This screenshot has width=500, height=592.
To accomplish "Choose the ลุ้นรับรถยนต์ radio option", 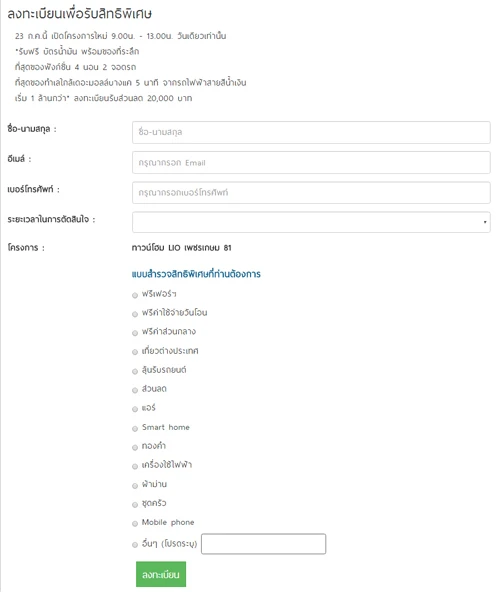I will pos(135,372).
